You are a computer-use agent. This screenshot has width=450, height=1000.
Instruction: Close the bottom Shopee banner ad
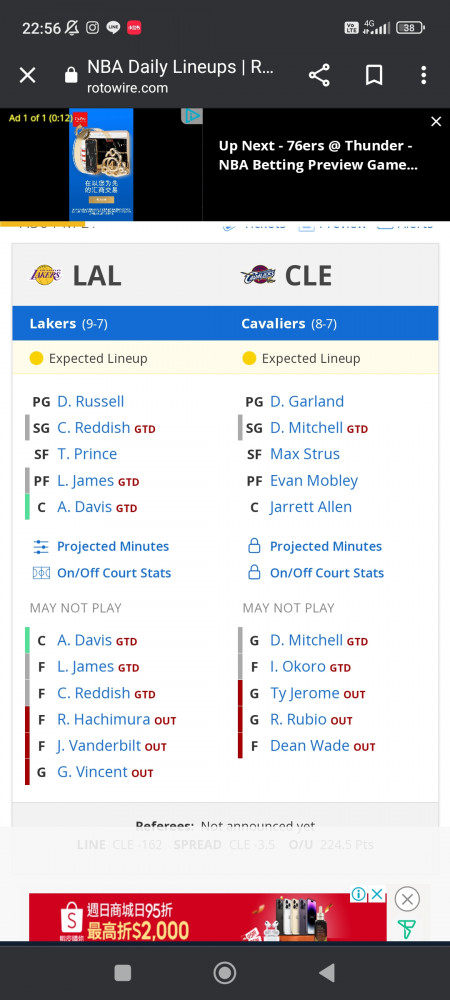click(x=407, y=900)
